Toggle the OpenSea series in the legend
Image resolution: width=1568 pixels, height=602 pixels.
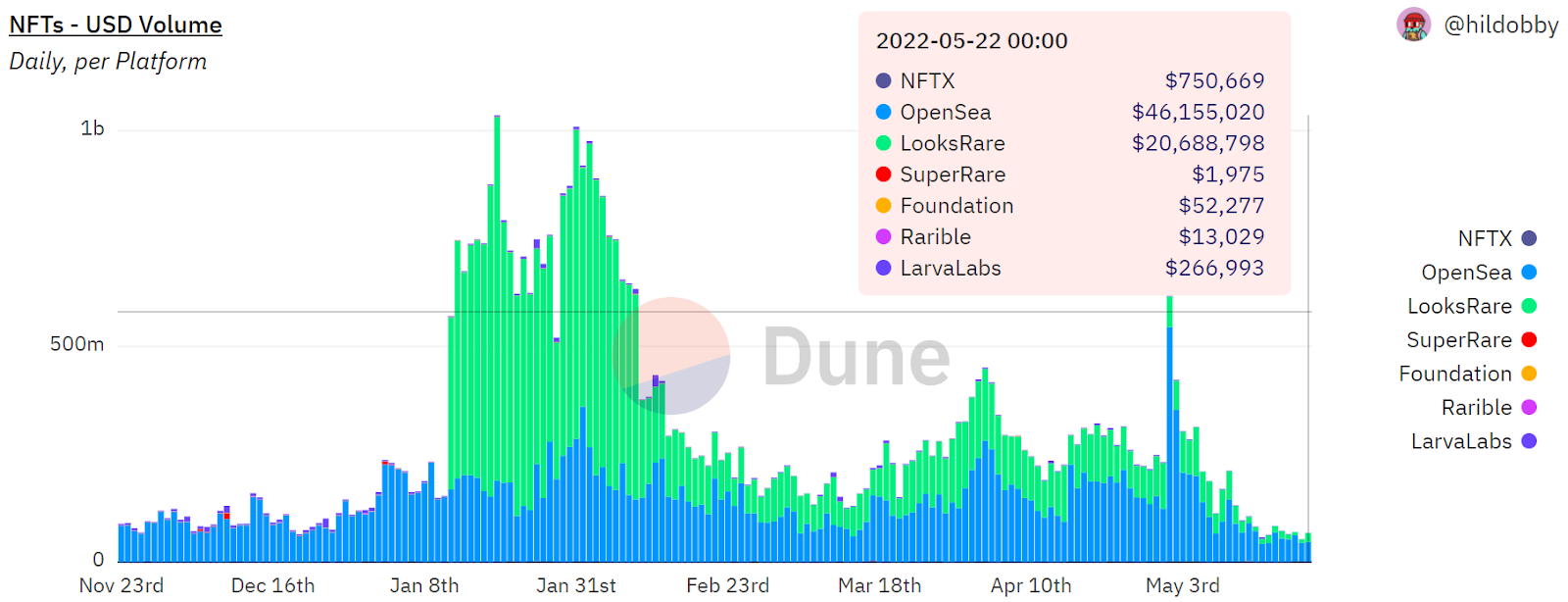tap(1479, 273)
